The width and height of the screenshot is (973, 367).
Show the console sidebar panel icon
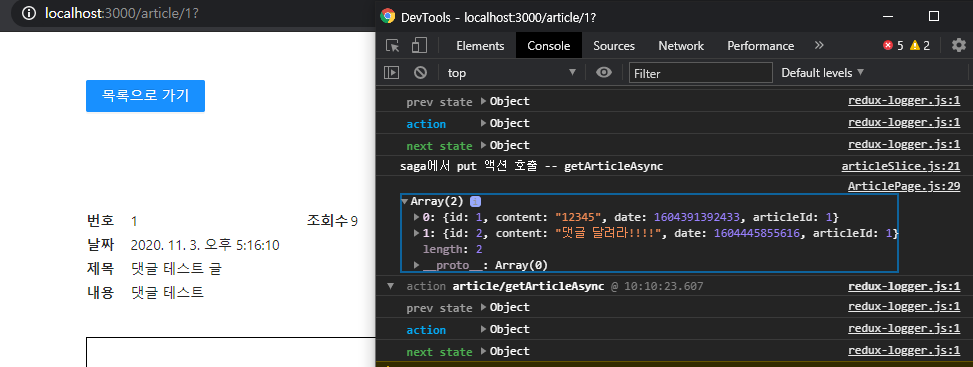[x=392, y=73]
